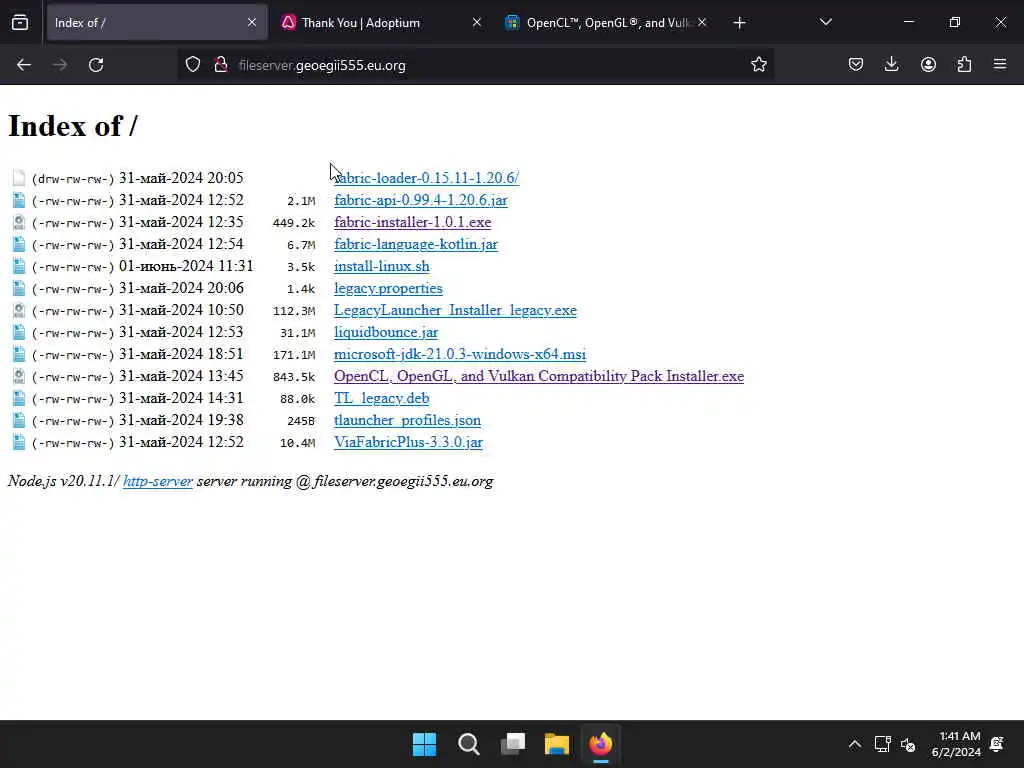Download fabric-installer-1.0.1.exe
Image resolution: width=1024 pixels, height=768 pixels.
click(413, 222)
